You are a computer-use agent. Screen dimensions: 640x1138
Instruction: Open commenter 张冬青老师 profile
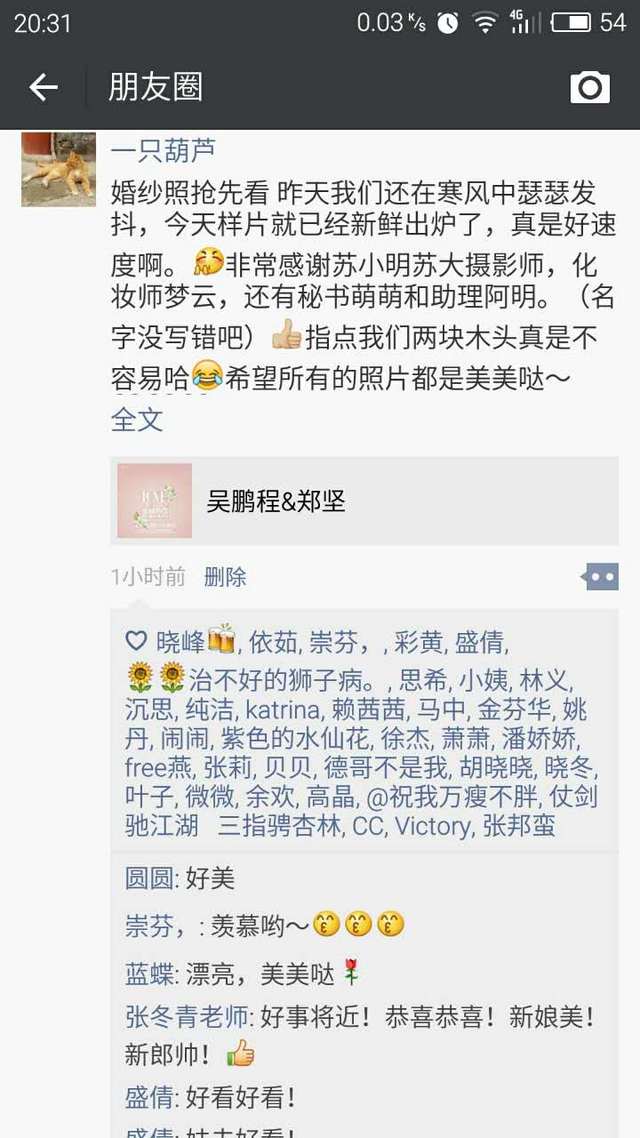pos(186,1018)
